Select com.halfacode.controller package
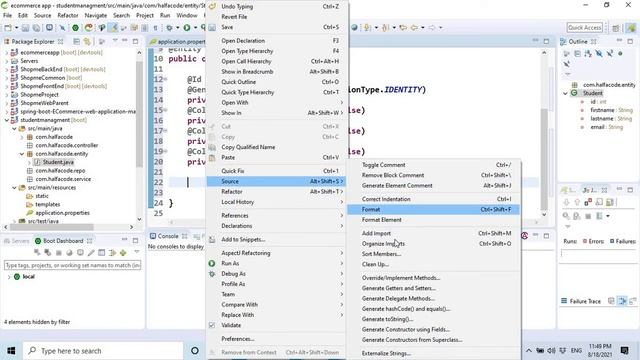 coord(67,145)
